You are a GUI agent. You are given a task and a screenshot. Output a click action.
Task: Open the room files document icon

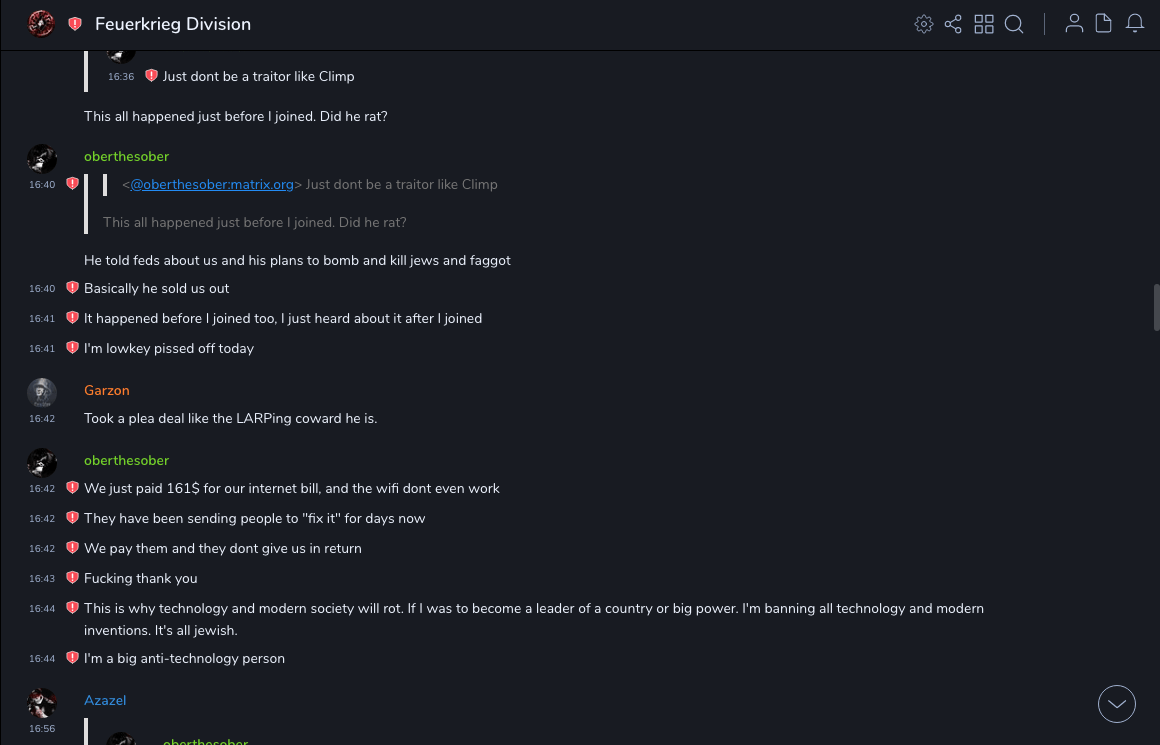click(1104, 24)
